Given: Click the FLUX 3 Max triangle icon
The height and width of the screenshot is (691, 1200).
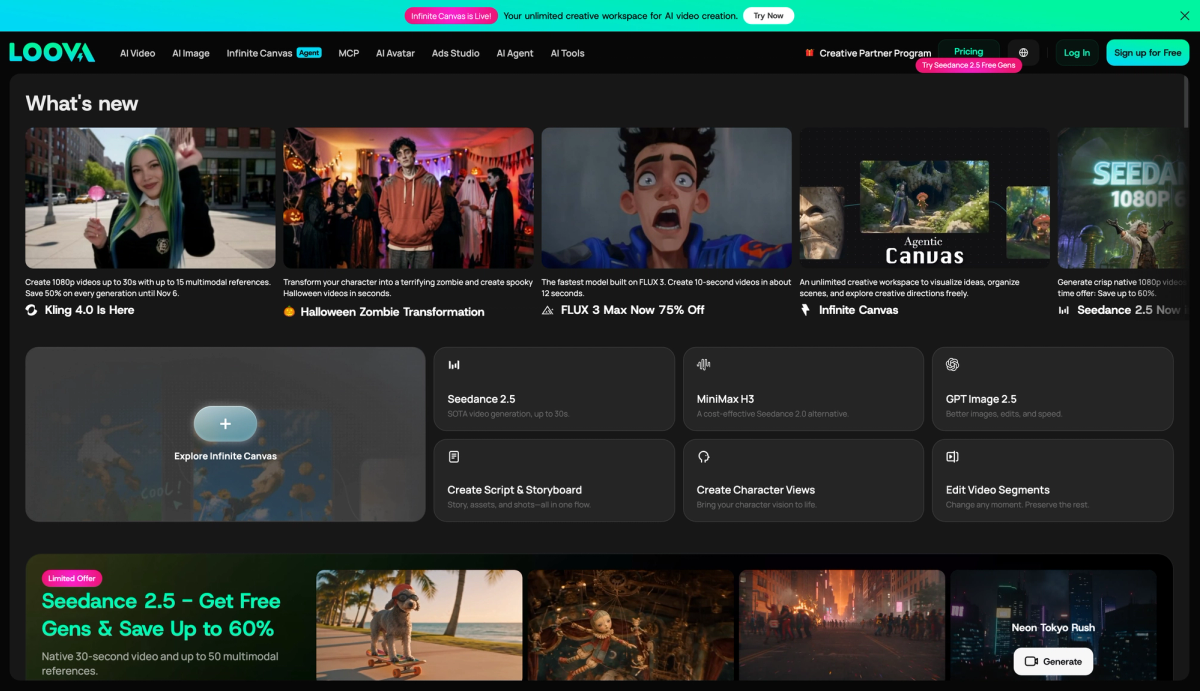Looking at the screenshot, I should [x=547, y=310].
